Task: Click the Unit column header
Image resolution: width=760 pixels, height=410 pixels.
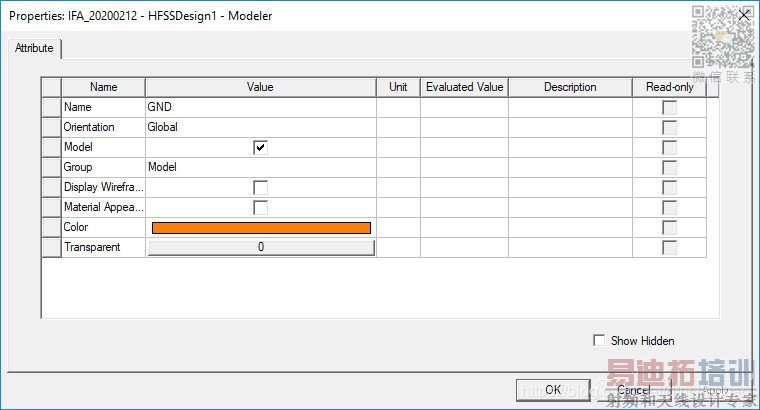Action: point(398,87)
